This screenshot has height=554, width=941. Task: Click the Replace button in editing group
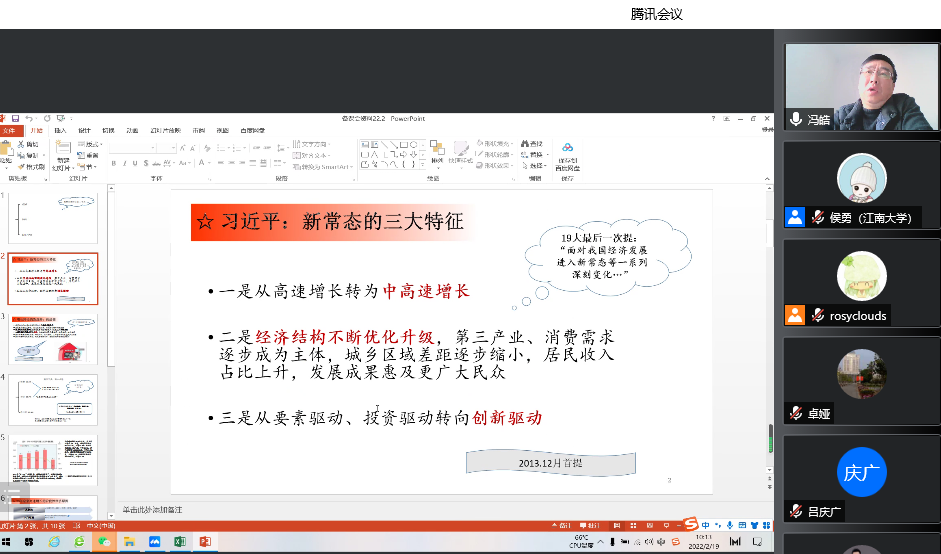[x=537, y=155]
